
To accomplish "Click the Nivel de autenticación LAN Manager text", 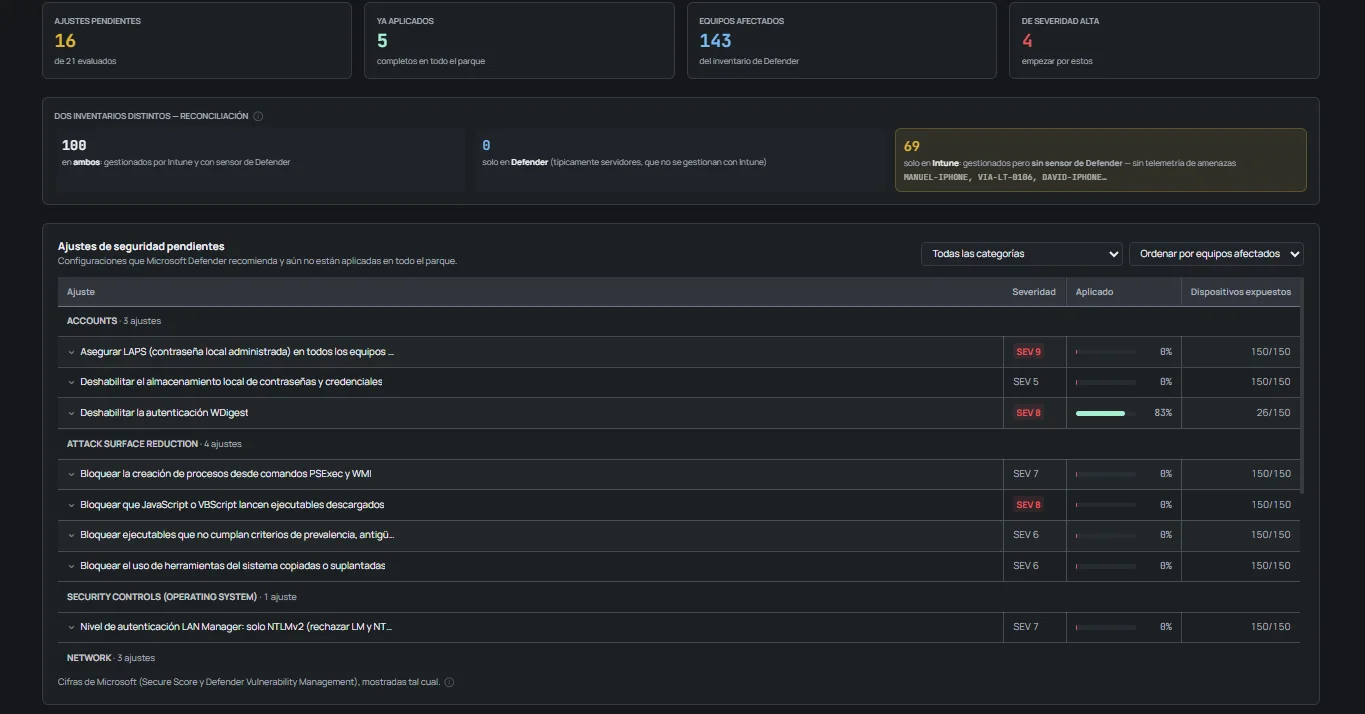I will point(236,627).
